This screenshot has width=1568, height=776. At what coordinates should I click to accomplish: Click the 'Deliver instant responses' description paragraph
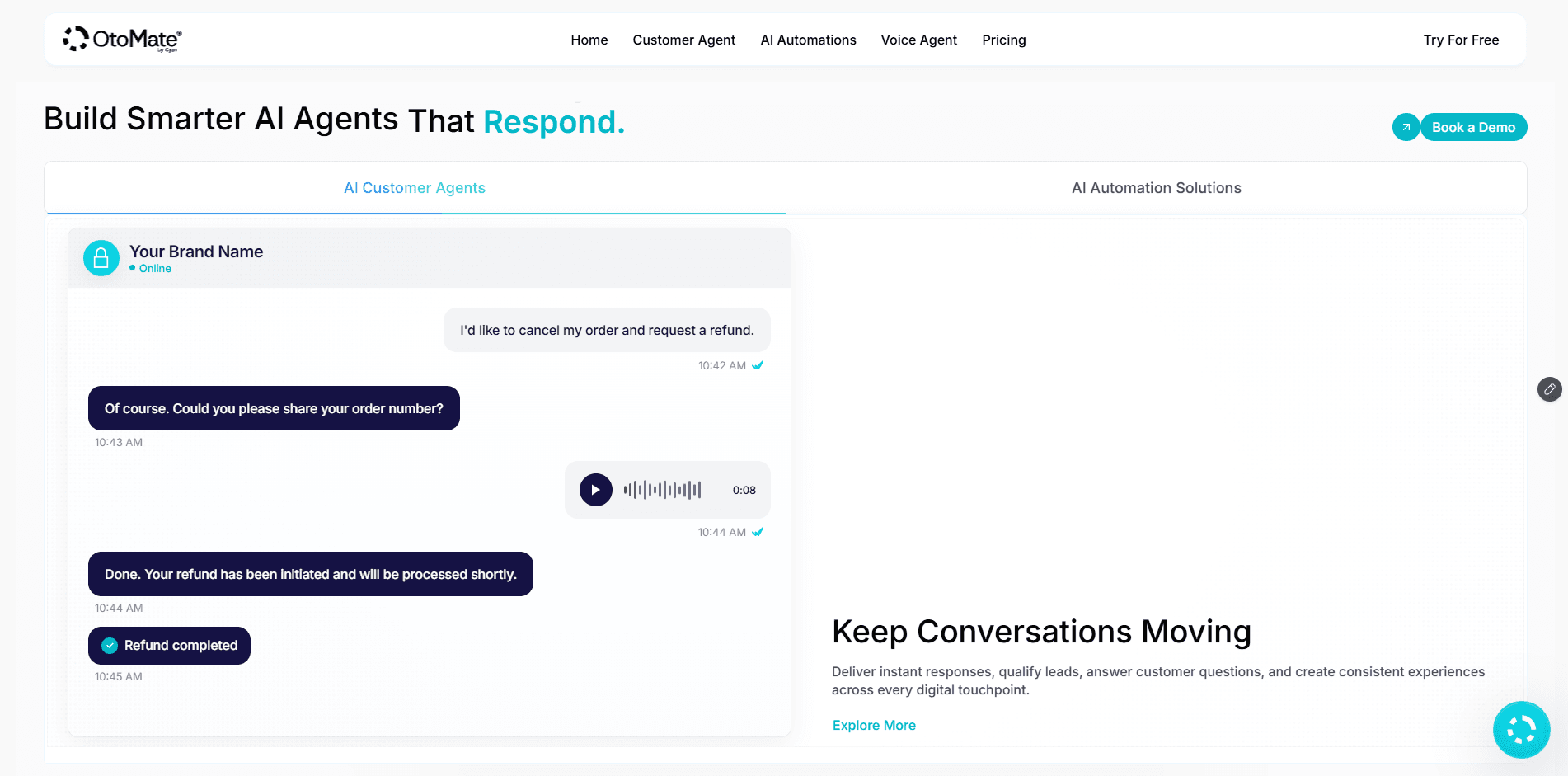point(1158,680)
